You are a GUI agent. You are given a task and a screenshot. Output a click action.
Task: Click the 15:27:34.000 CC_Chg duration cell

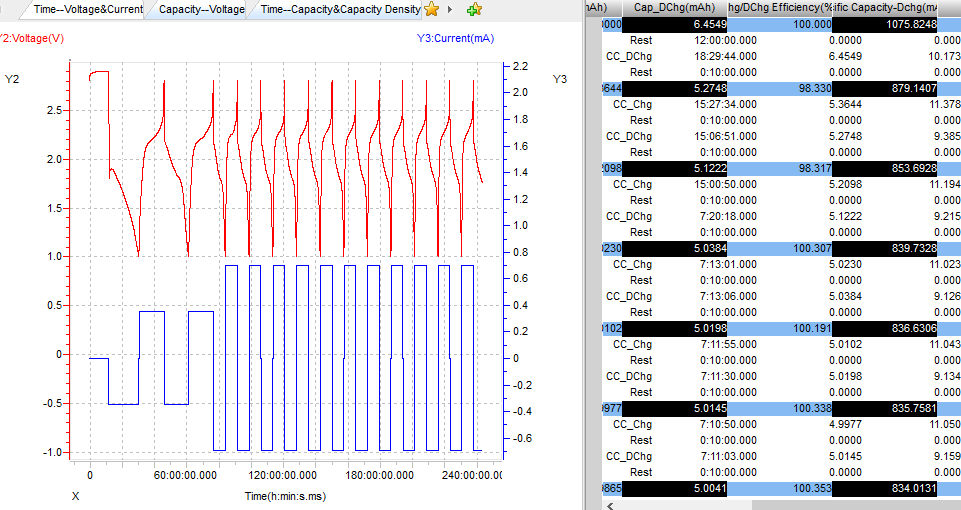point(725,104)
